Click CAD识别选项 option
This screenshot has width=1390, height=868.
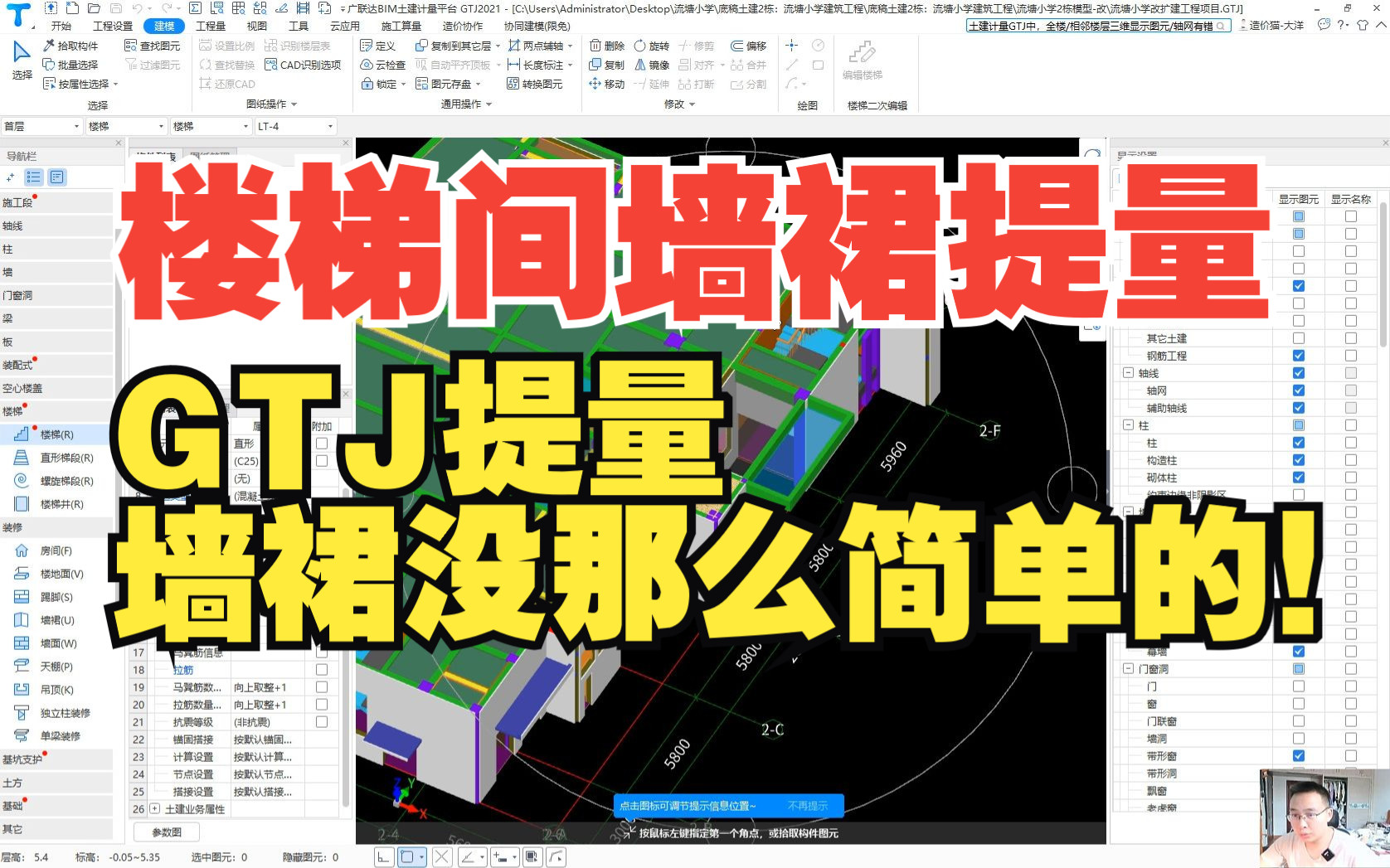click(x=302, y=65)
